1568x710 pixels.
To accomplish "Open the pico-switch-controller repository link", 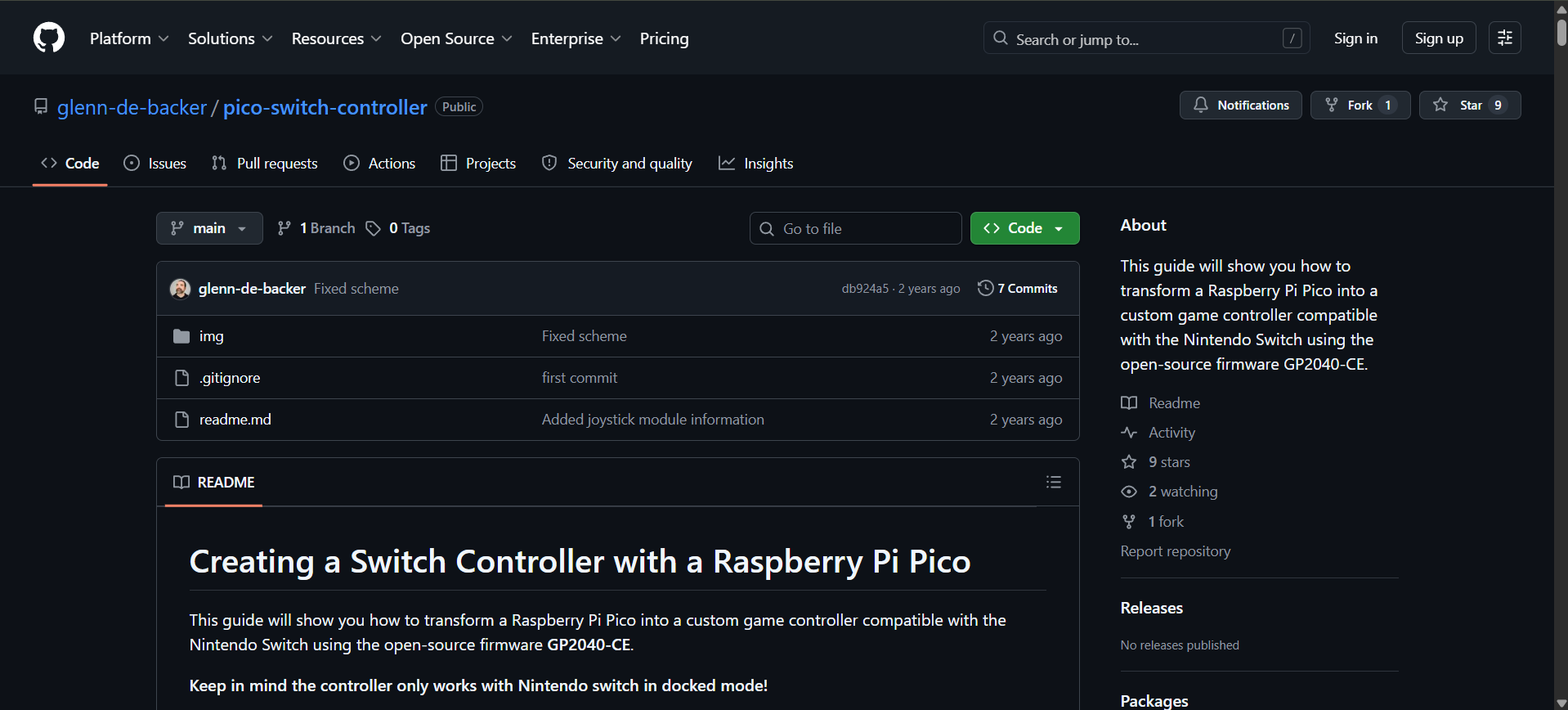I will 325,107.
